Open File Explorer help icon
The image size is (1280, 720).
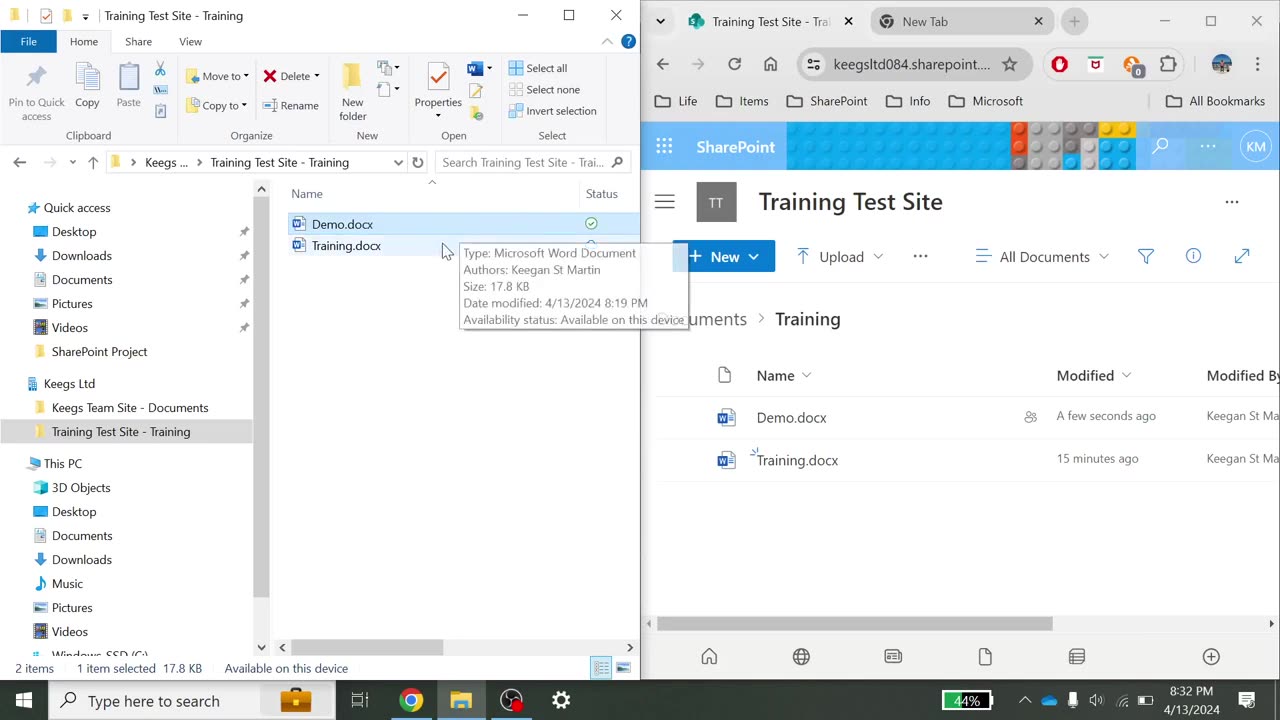tap(628, 41)
